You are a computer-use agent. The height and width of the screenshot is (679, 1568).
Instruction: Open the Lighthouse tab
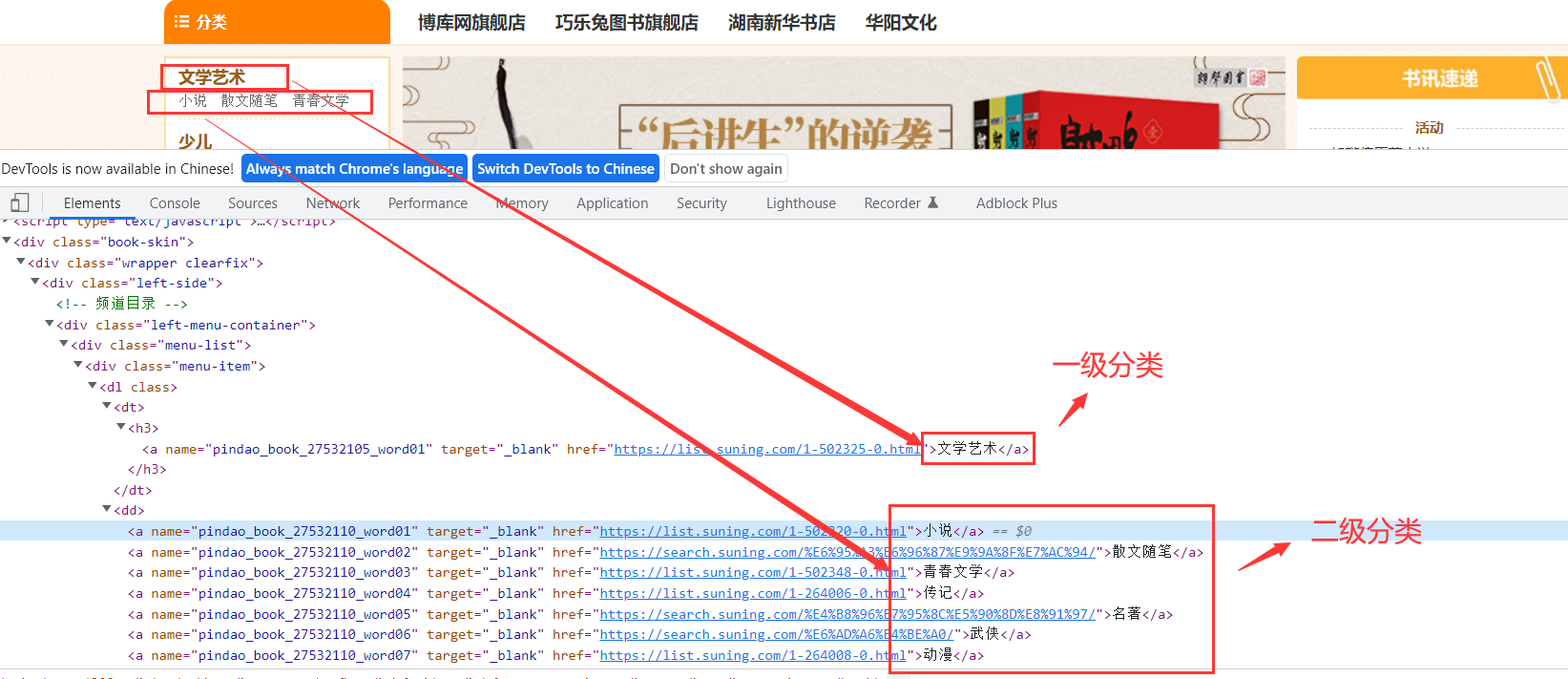pos(801,203)
